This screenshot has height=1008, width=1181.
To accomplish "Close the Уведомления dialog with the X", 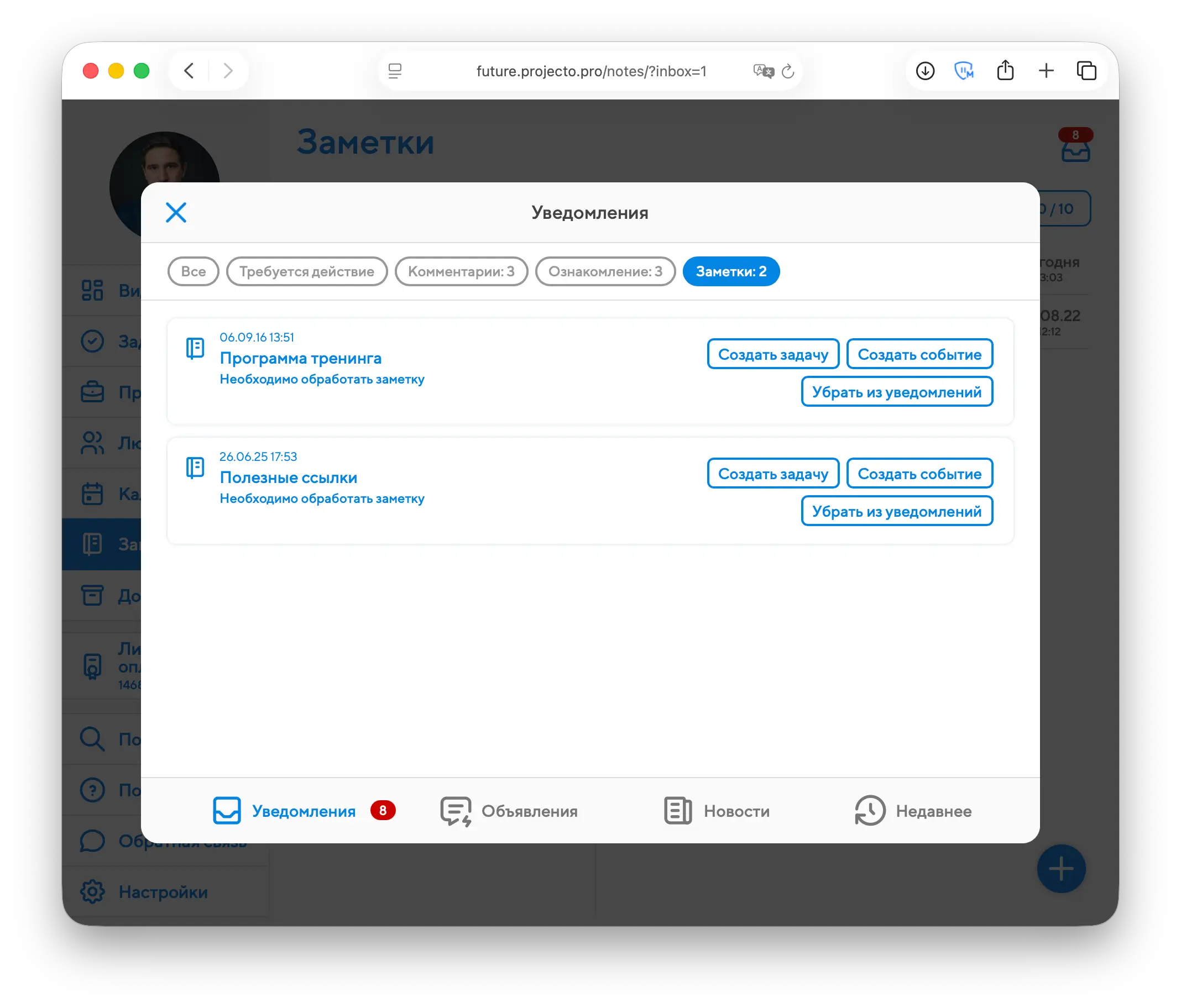I will pos(176,213).
